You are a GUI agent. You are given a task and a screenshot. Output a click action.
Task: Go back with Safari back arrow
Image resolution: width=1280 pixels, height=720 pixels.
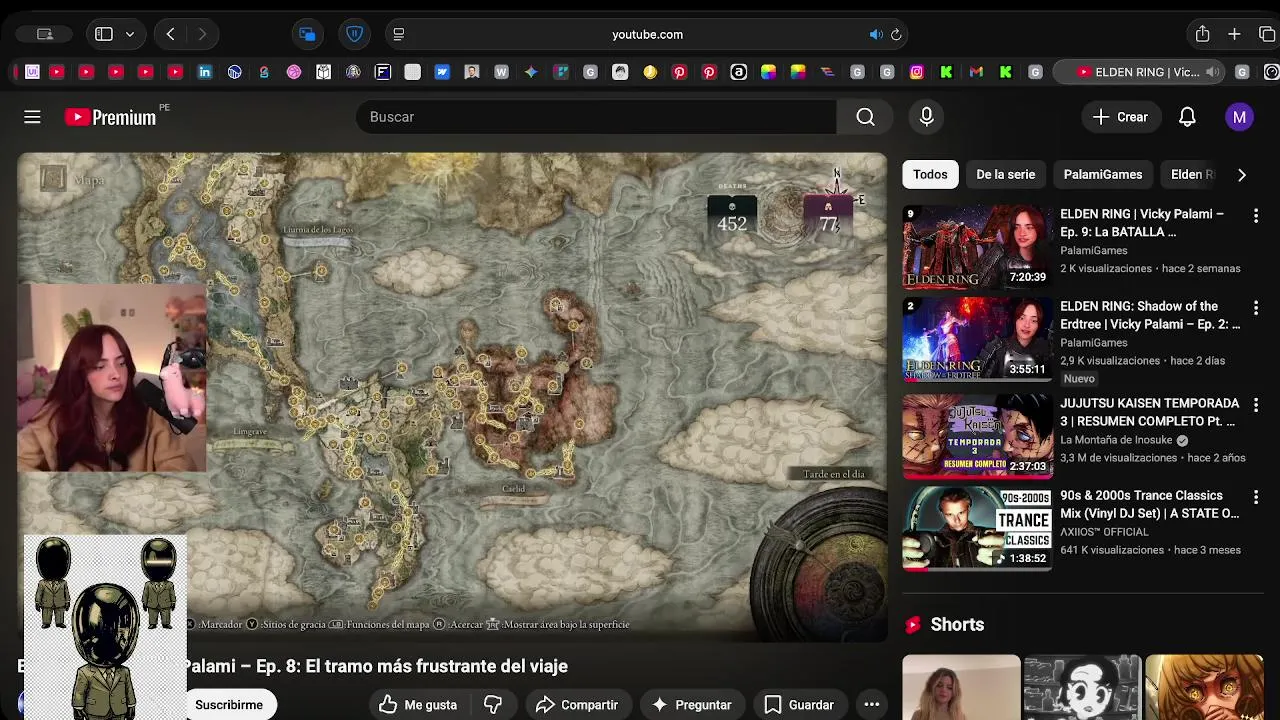tap(171, 34)
